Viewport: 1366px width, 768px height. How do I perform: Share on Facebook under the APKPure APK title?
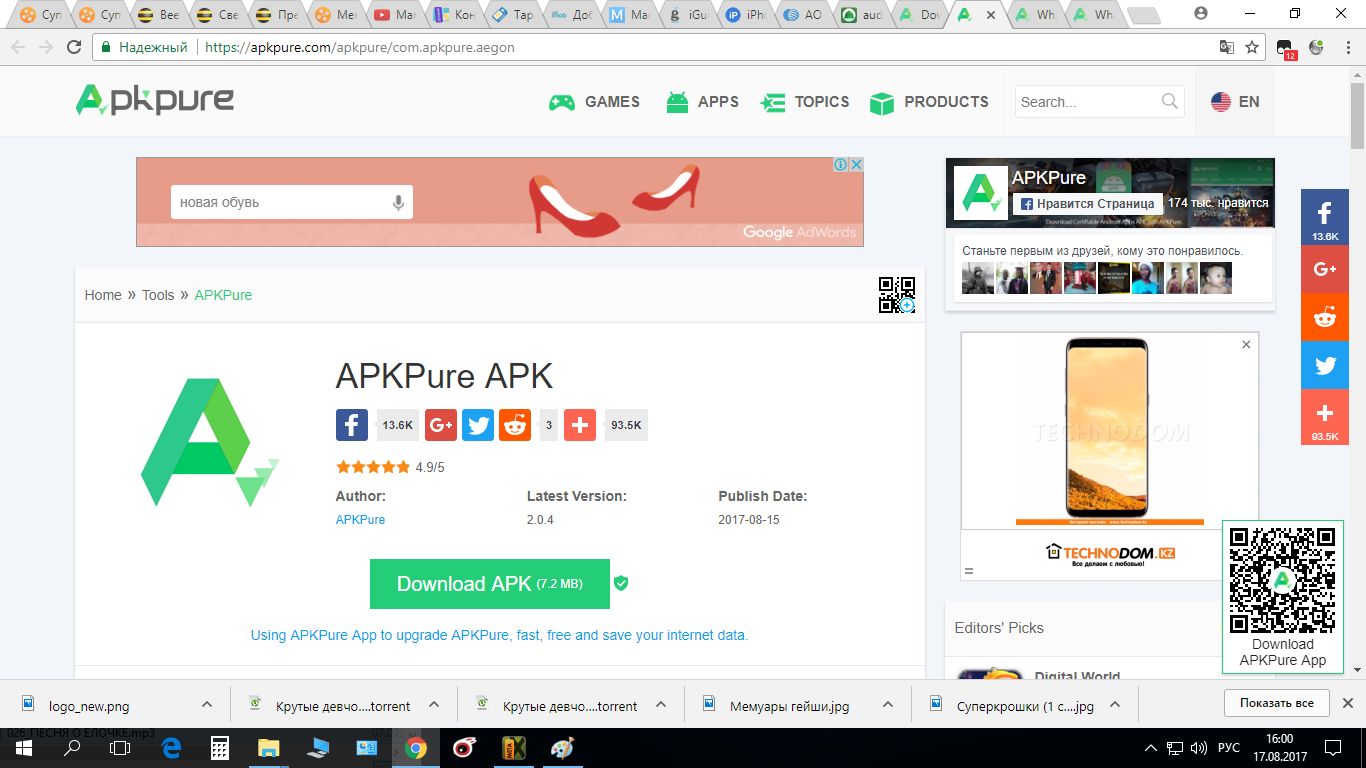pos(352,425)
